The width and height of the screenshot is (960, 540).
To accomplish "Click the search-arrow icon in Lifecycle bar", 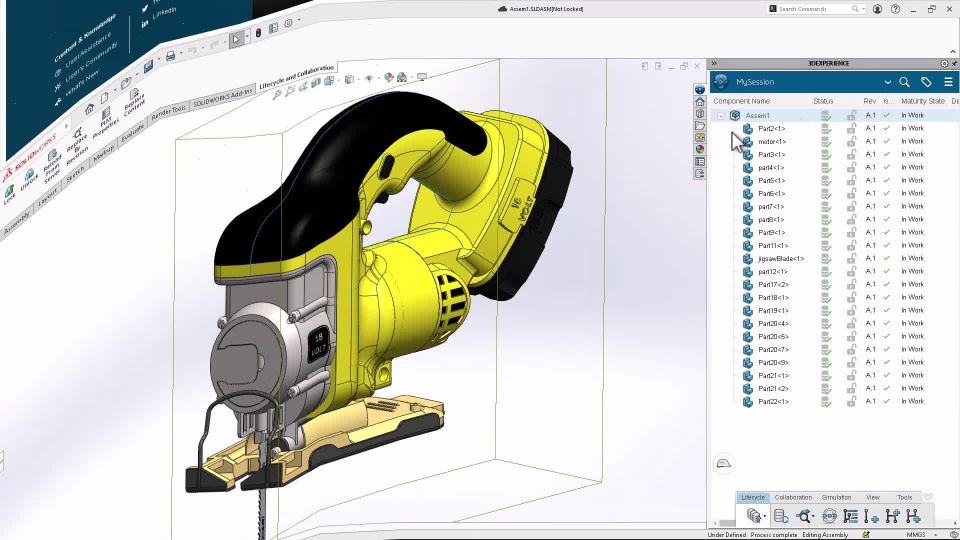I will (804, 516).
